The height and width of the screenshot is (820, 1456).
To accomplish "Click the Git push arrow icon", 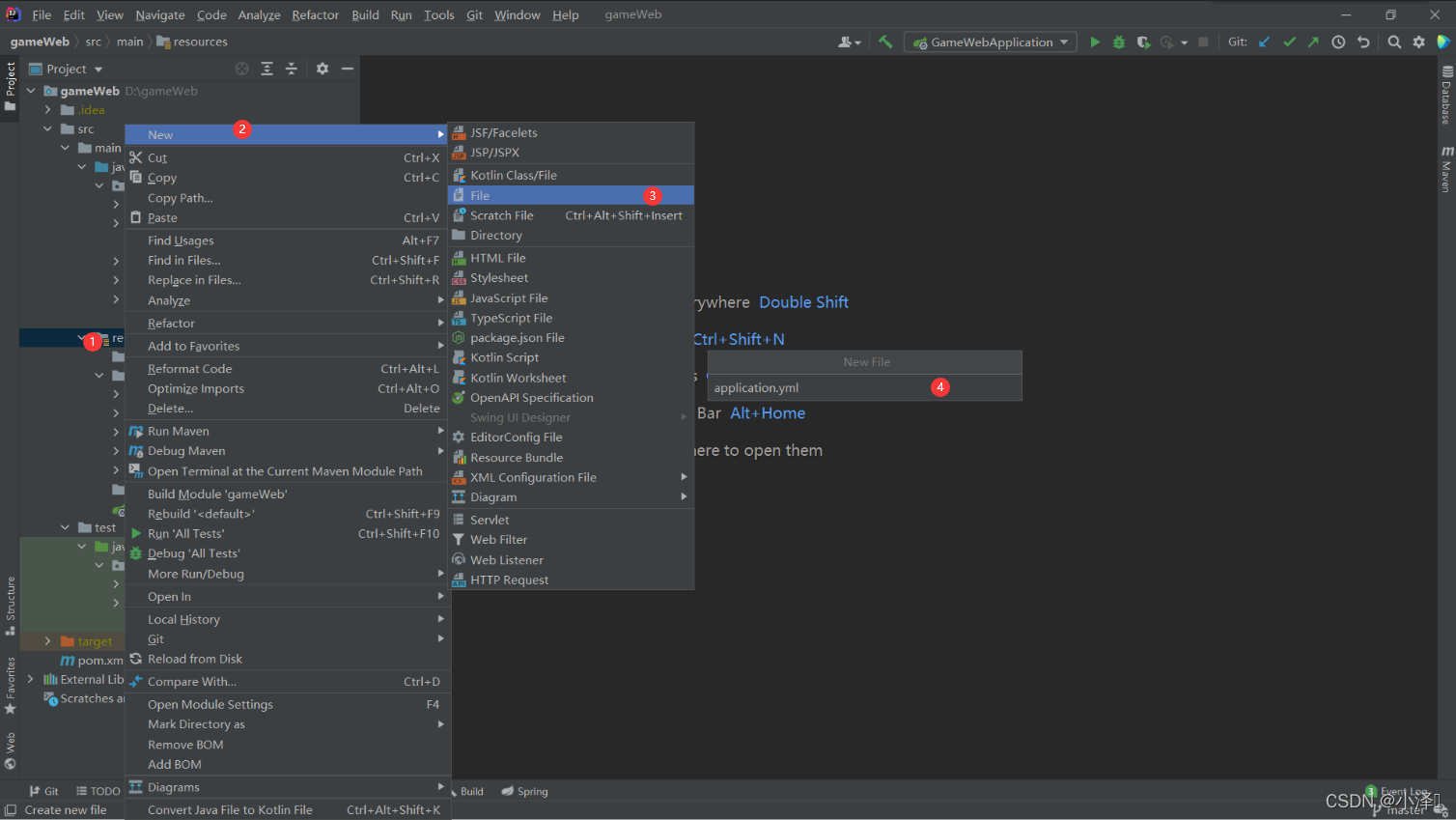I will pyautogui.click(x=1313, y=42).
